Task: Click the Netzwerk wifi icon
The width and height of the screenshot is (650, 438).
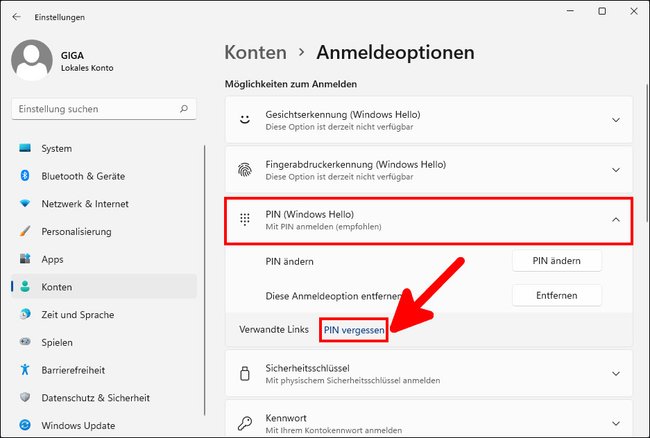Action: click(25, 203)
